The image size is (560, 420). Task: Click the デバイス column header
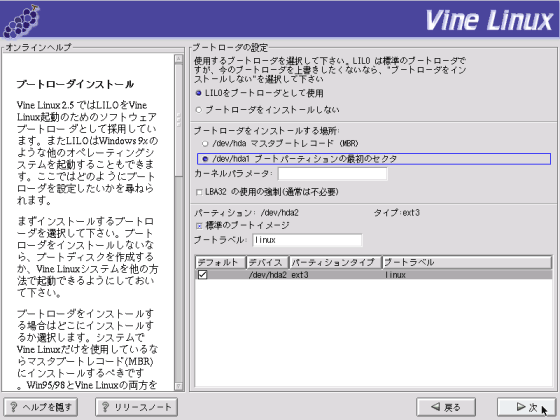point(268,262)
